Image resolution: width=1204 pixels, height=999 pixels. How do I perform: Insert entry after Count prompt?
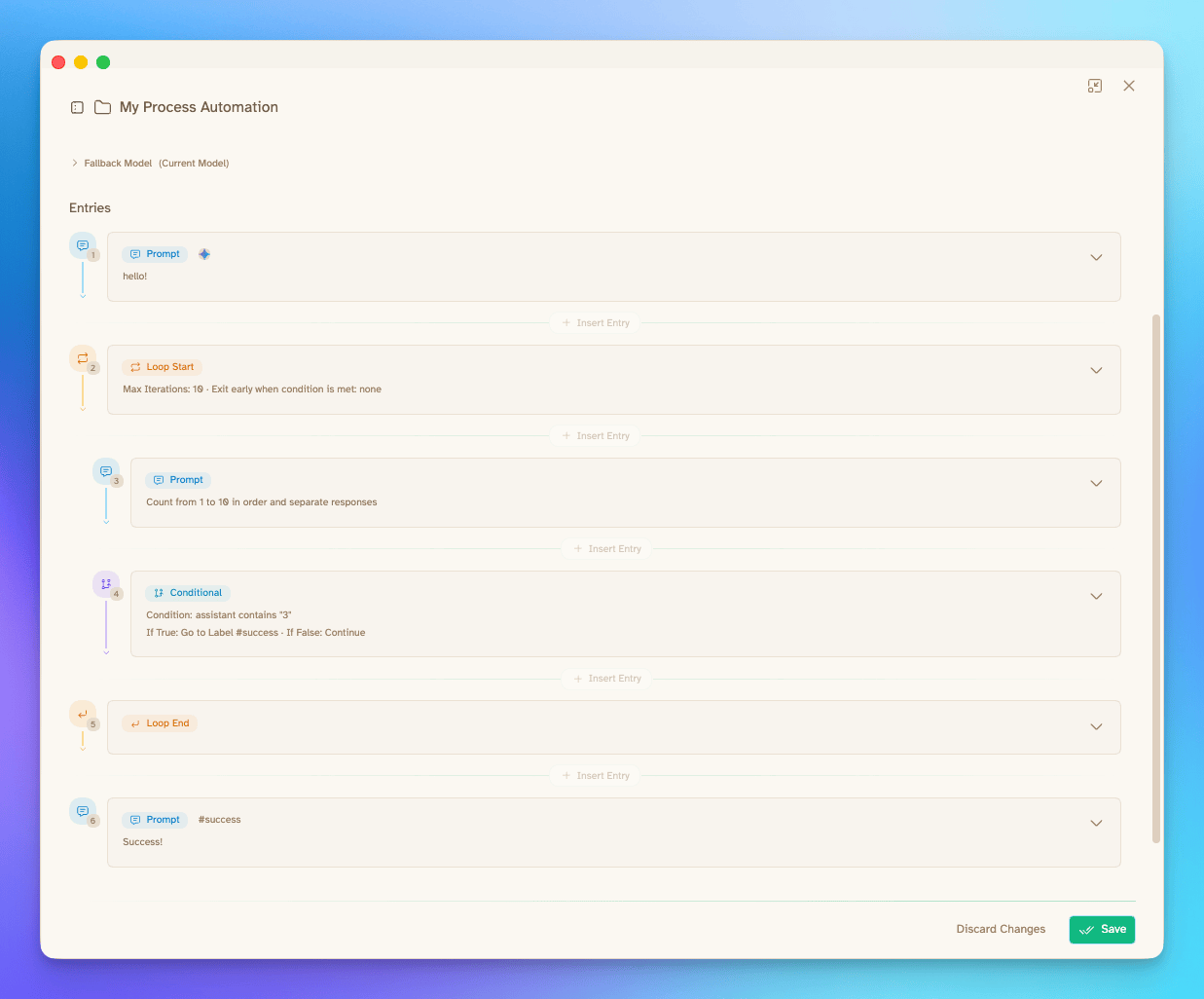point(607,549)
